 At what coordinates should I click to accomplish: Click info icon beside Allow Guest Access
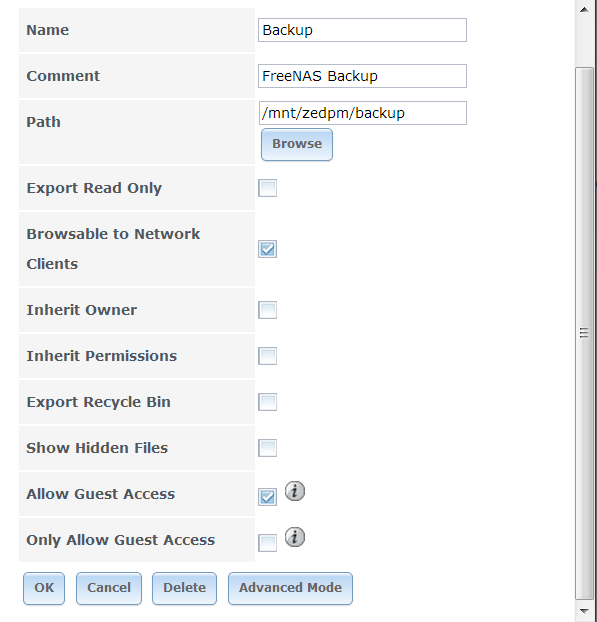click(x=295, y=491)
